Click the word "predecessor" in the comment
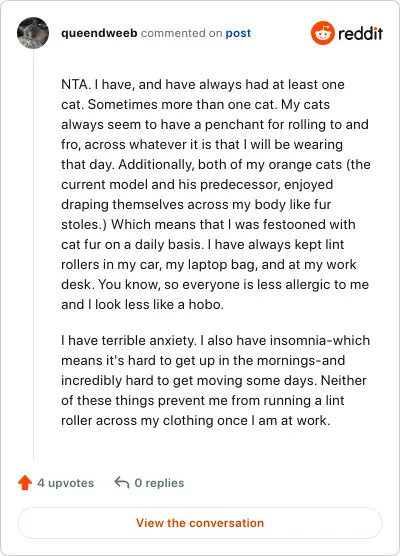Image resolution: width=400 pixels, height=556 pixels. pyautogui.click(x=241, y=185)
